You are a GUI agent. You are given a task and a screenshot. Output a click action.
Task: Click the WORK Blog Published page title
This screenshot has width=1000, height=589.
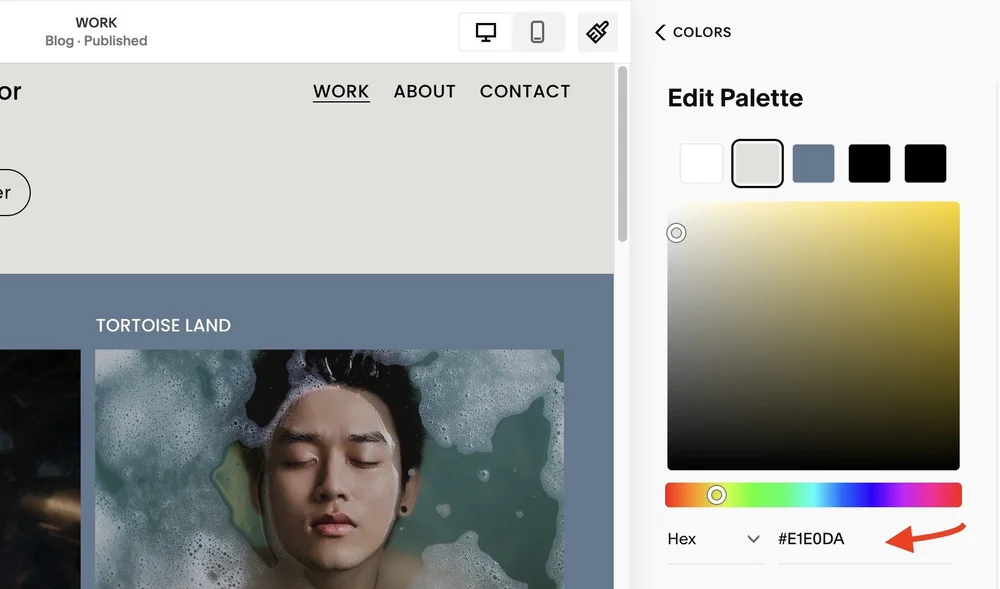[x=96, y=32]
